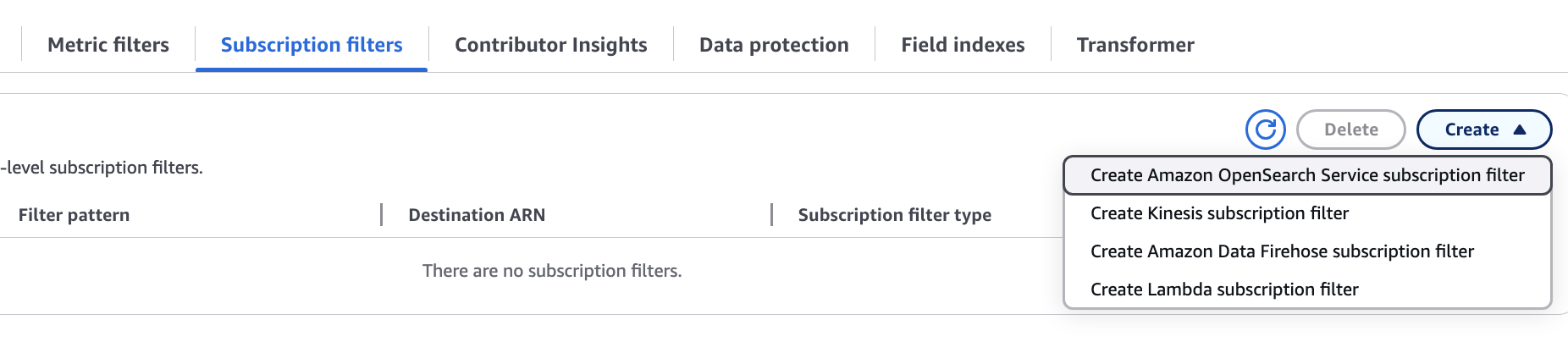Image resolution: width=1568 pixels, height=364 pixels.
Task: Click the triangle arrow on Create button
Action: (x=1519, y=130)
